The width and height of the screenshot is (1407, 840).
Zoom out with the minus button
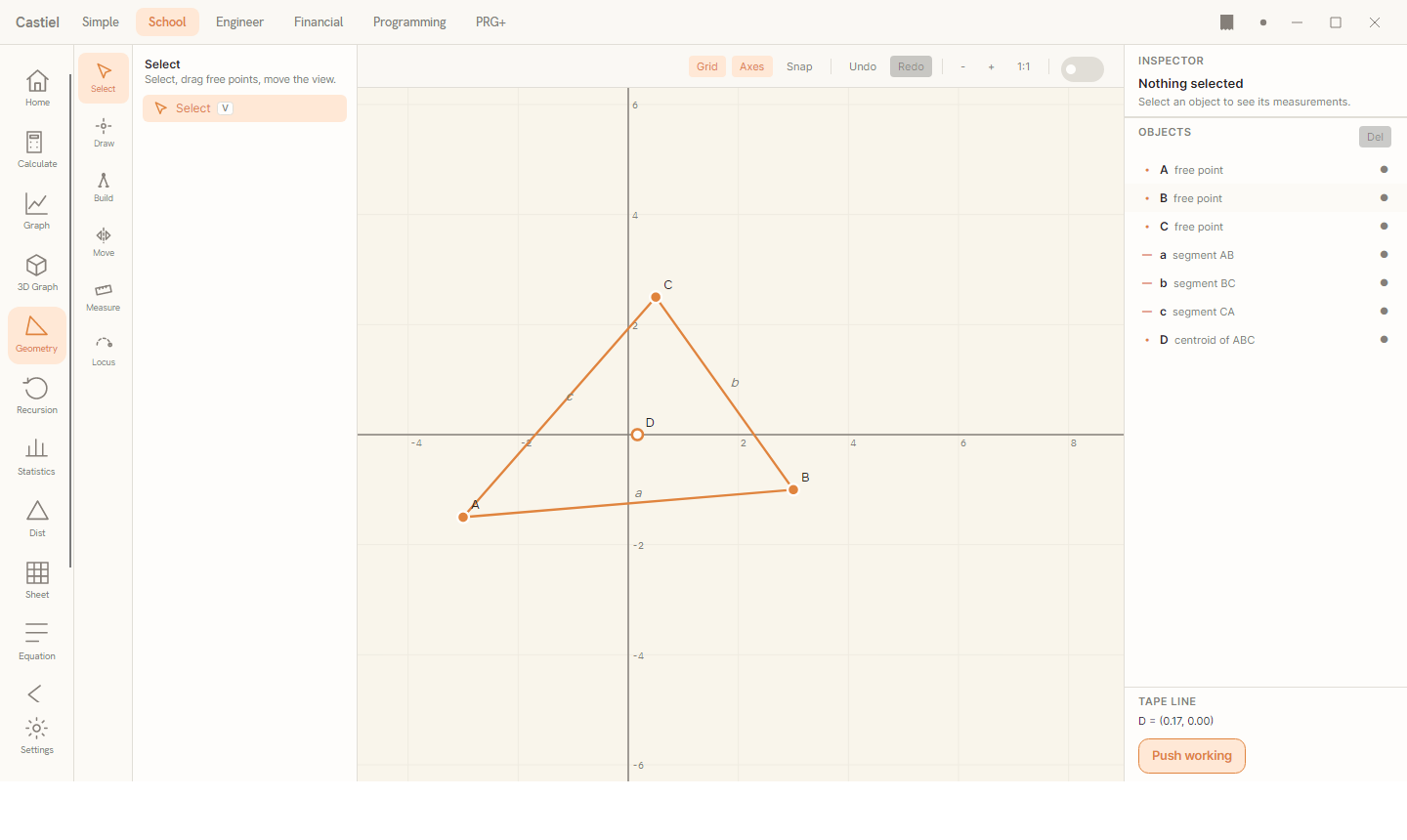click(963, 66)
